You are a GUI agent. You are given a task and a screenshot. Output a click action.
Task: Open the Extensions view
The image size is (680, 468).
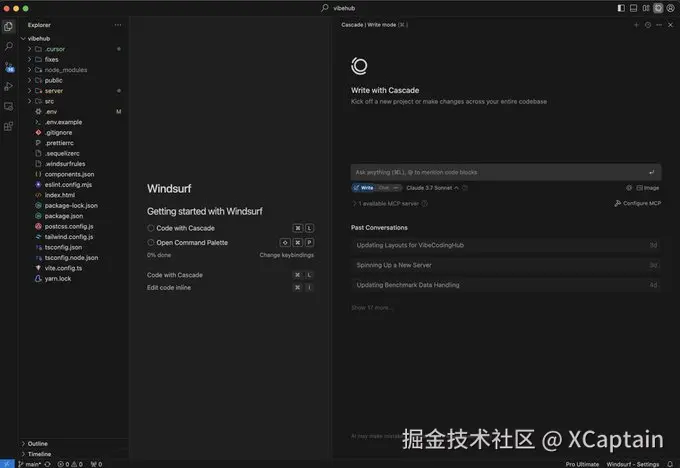(x=8, y=126)
